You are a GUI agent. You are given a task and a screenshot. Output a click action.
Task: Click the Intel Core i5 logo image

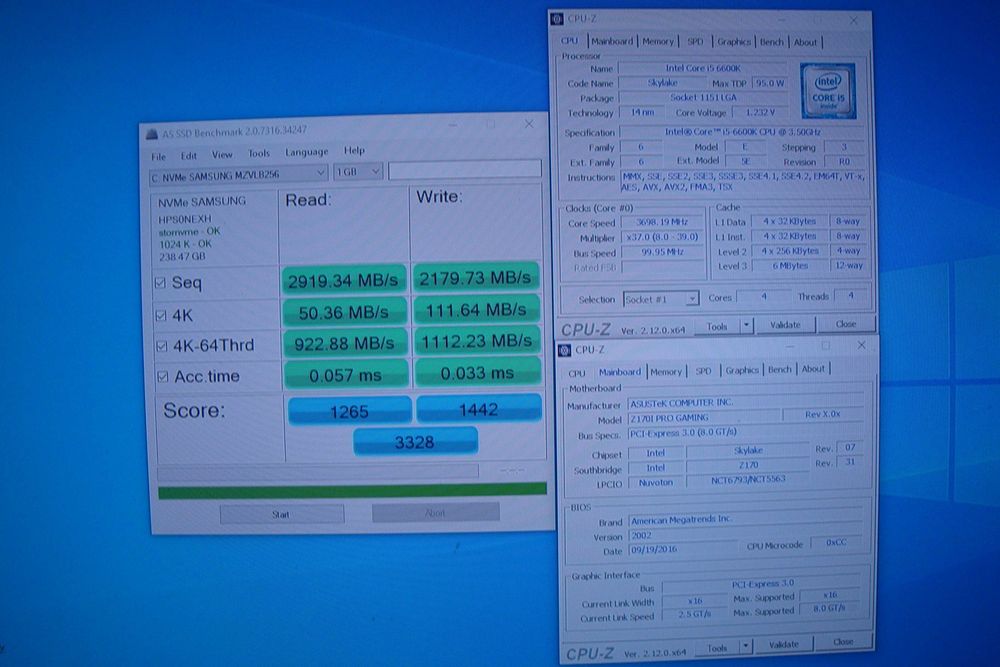tap(828, 91)
